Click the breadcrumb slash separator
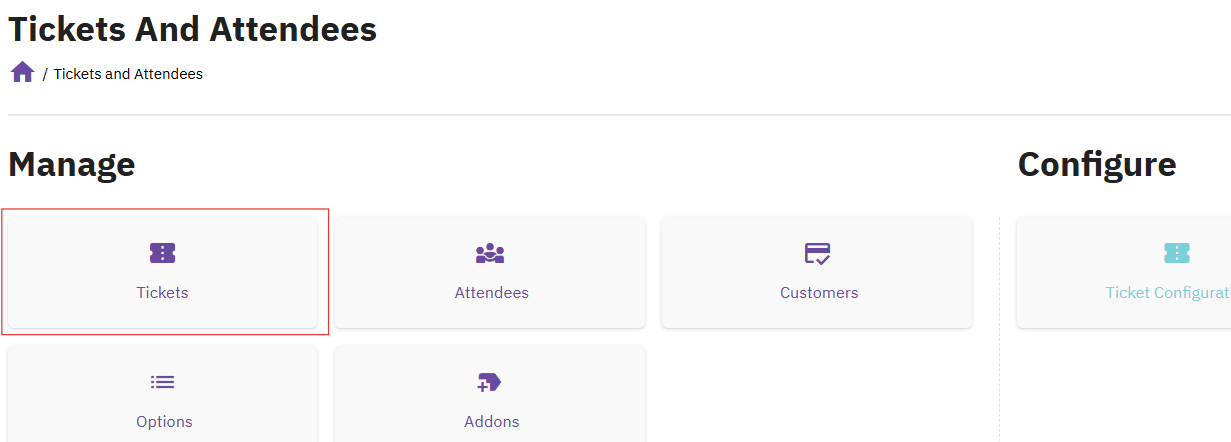This screenshot has height=442, width=1231. 45,75
